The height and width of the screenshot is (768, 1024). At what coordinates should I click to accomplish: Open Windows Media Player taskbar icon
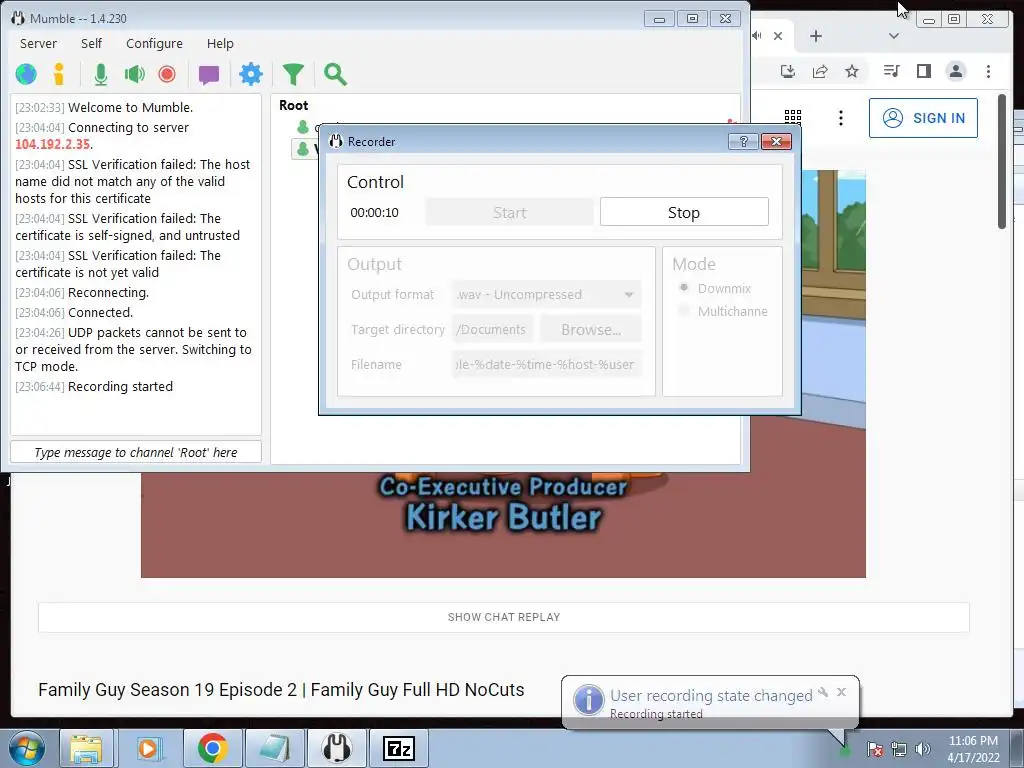(x=149, y=748)
